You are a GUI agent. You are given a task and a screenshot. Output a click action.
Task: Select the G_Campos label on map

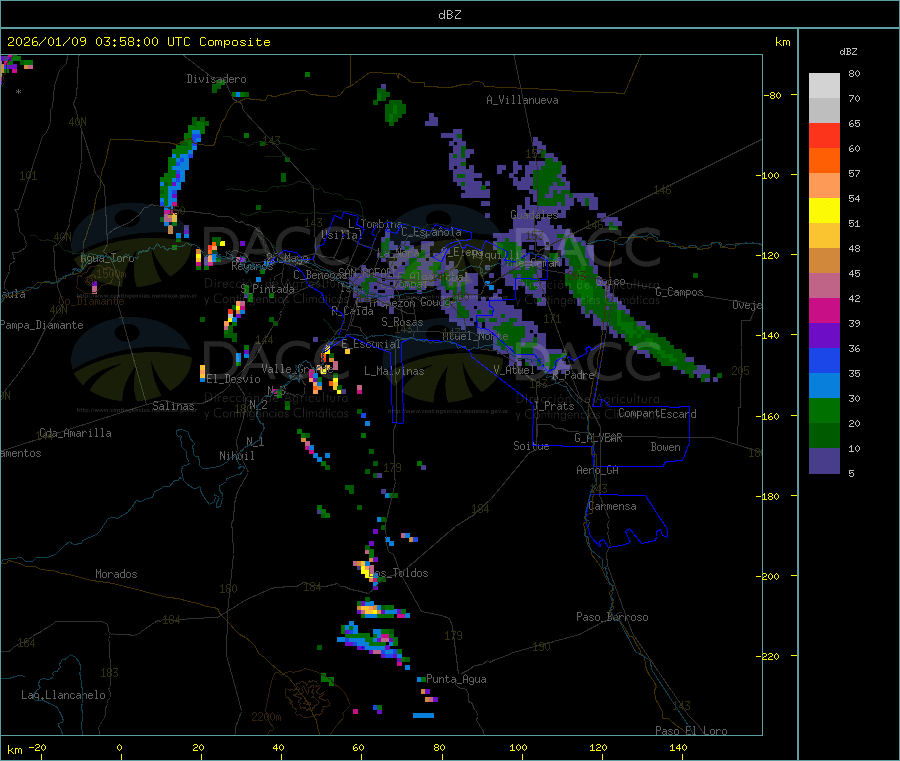coord(679,292)
